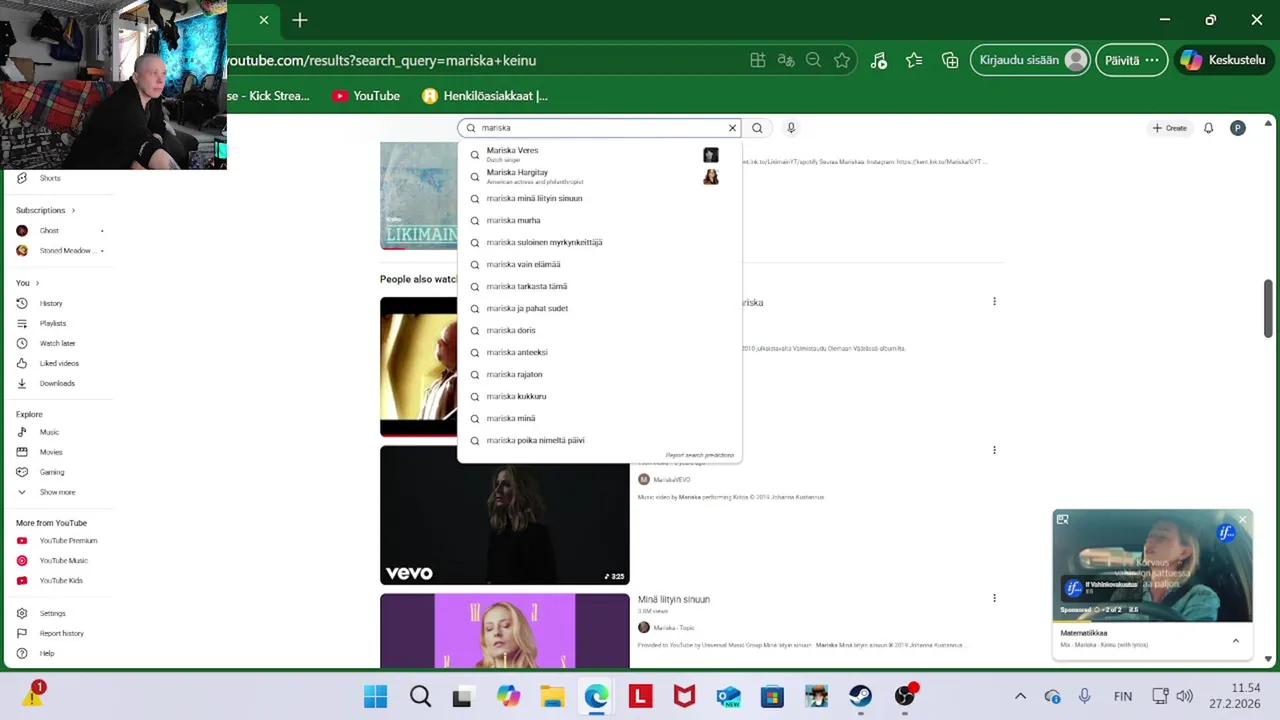Open Watch later in the sidebar
This screenshot has height=720, width=1280.
58,343
